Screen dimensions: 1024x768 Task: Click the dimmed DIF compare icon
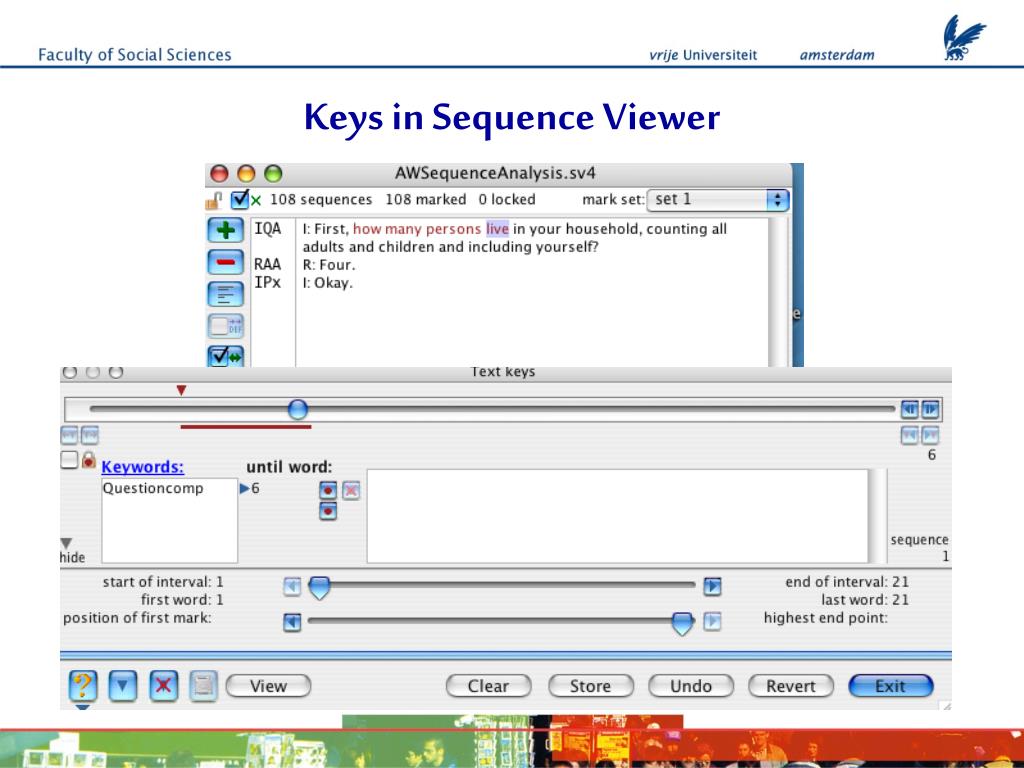[x=225, y=325]
